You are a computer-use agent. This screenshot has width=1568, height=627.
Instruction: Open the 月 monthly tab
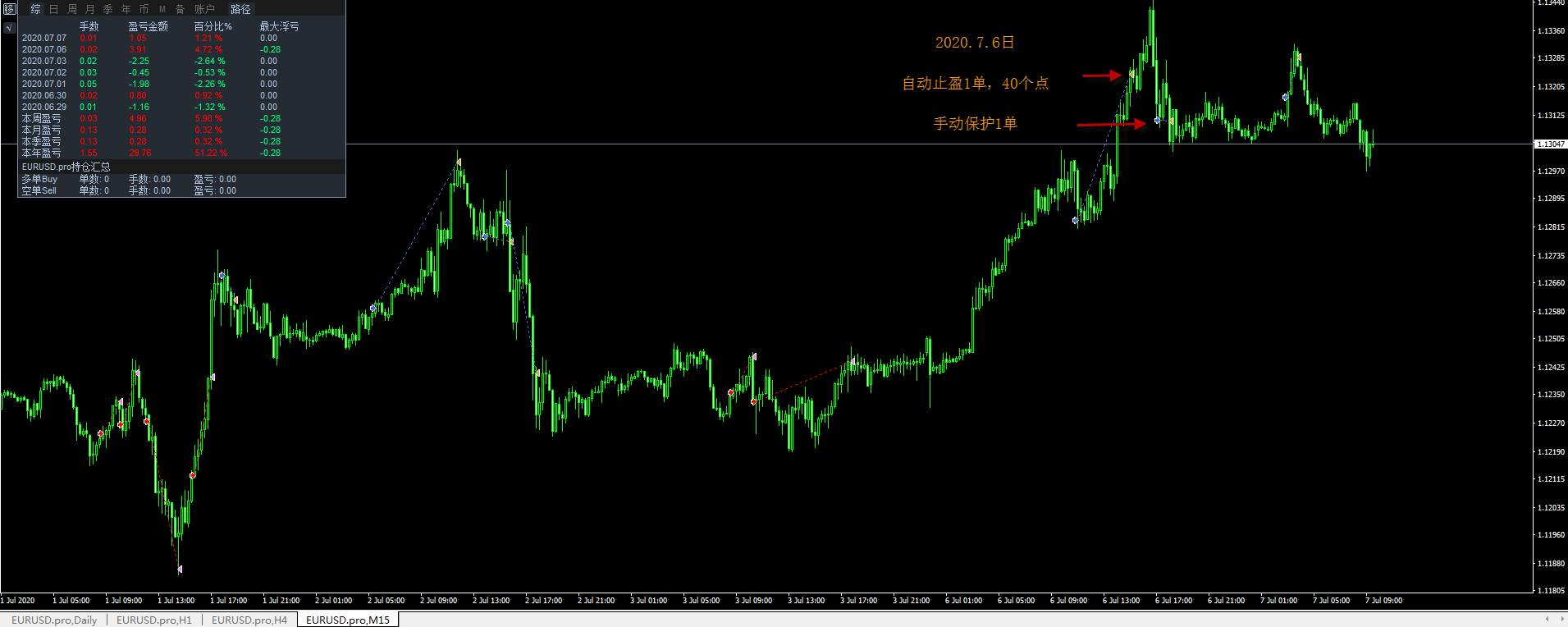pos(89,9)
